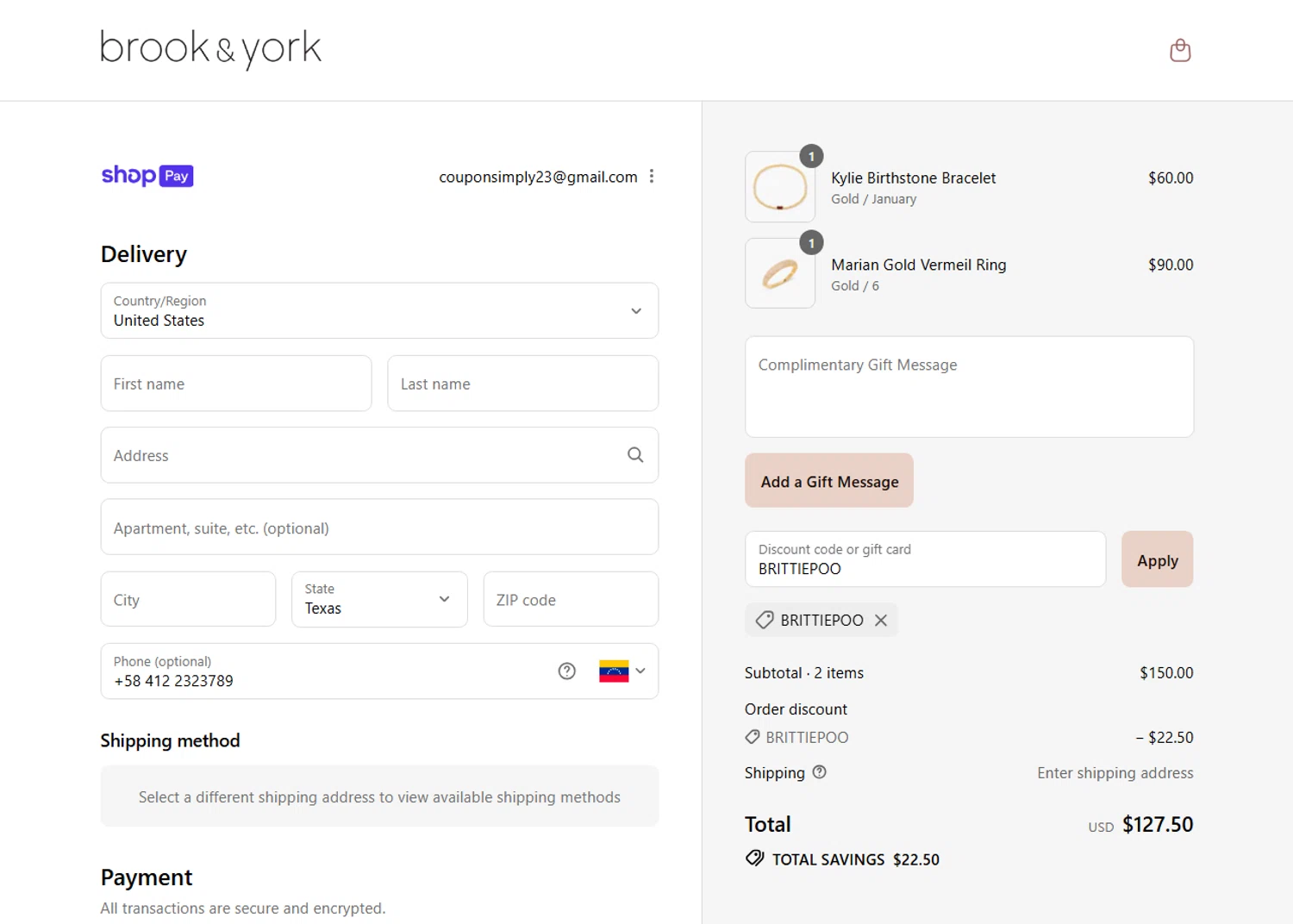Click the bracelet quantity badge showing 1
1293x924 pixels.
tap(811, 156)
